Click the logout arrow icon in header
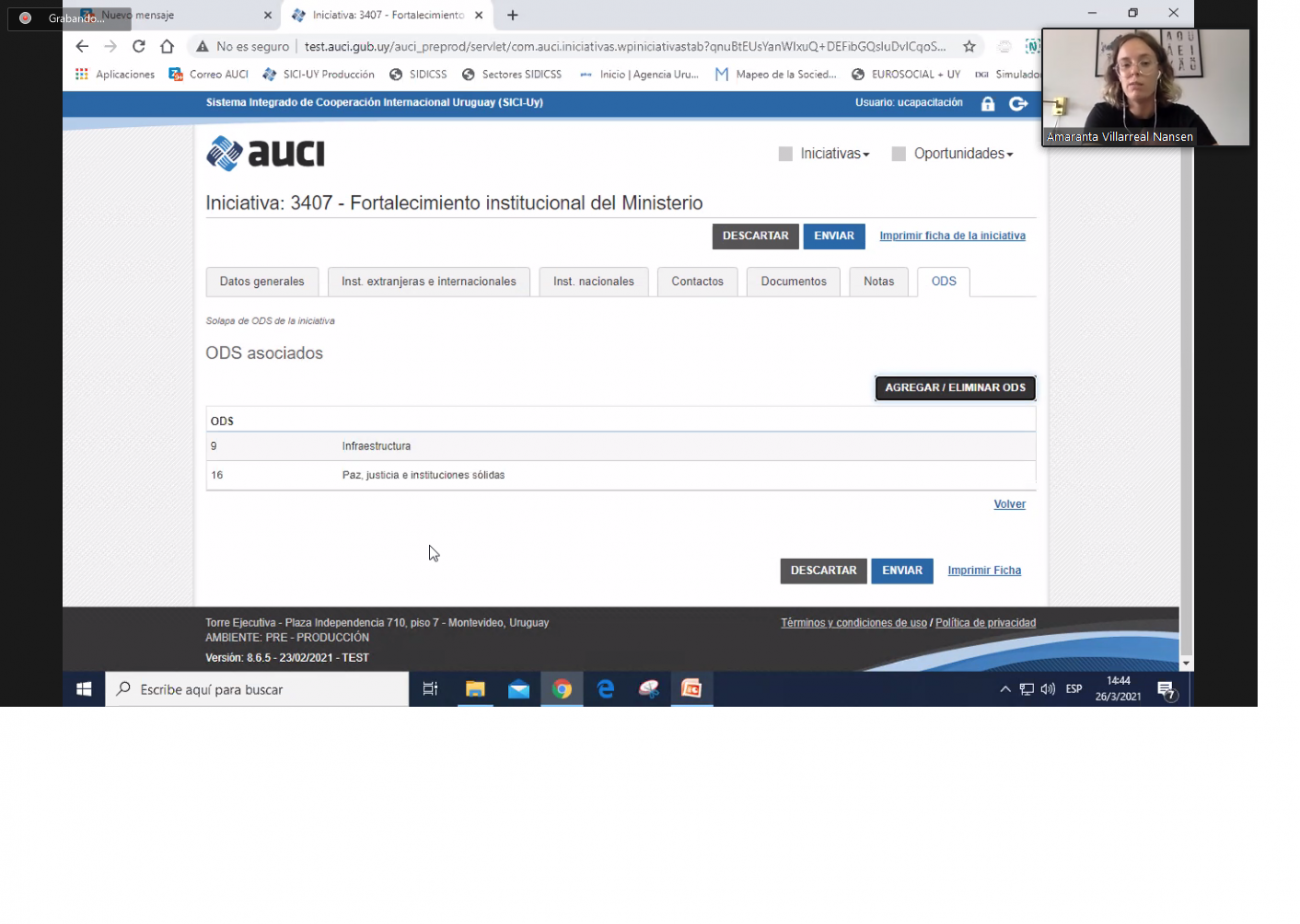 click(x=1018, y=104)
